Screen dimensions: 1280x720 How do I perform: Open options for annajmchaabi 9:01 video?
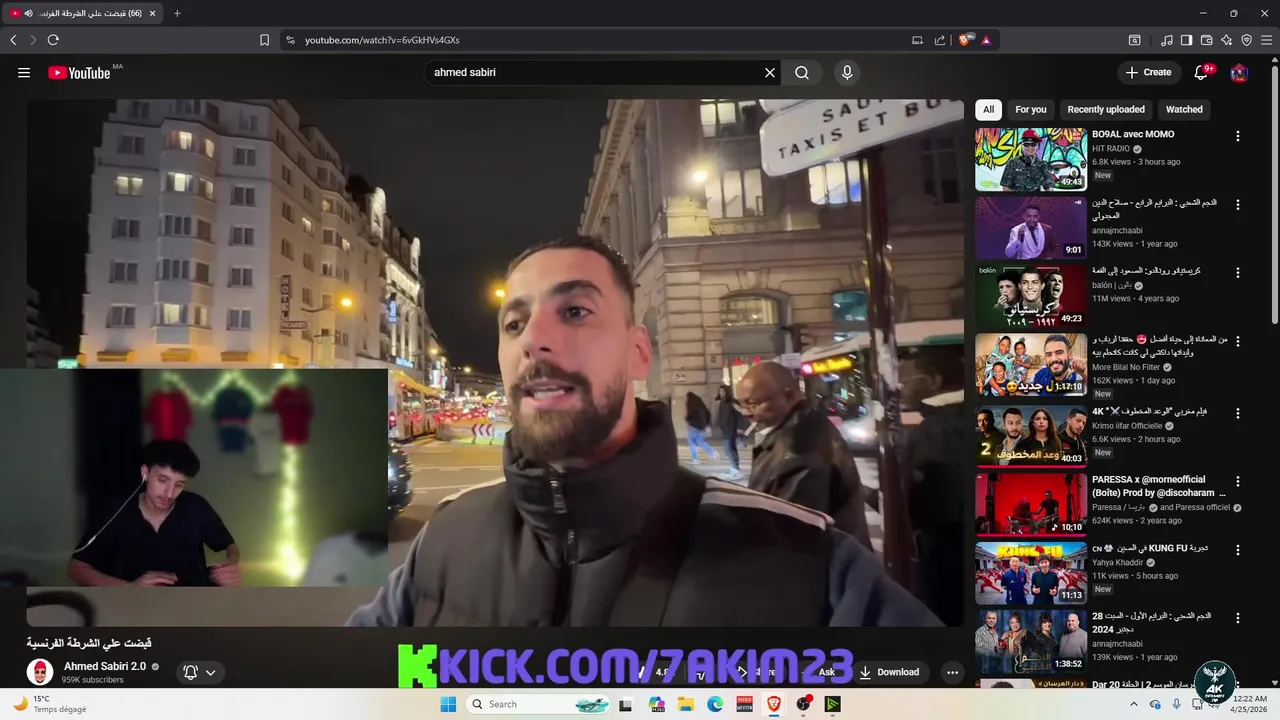pyautogui.click(x=1238, y=204)
